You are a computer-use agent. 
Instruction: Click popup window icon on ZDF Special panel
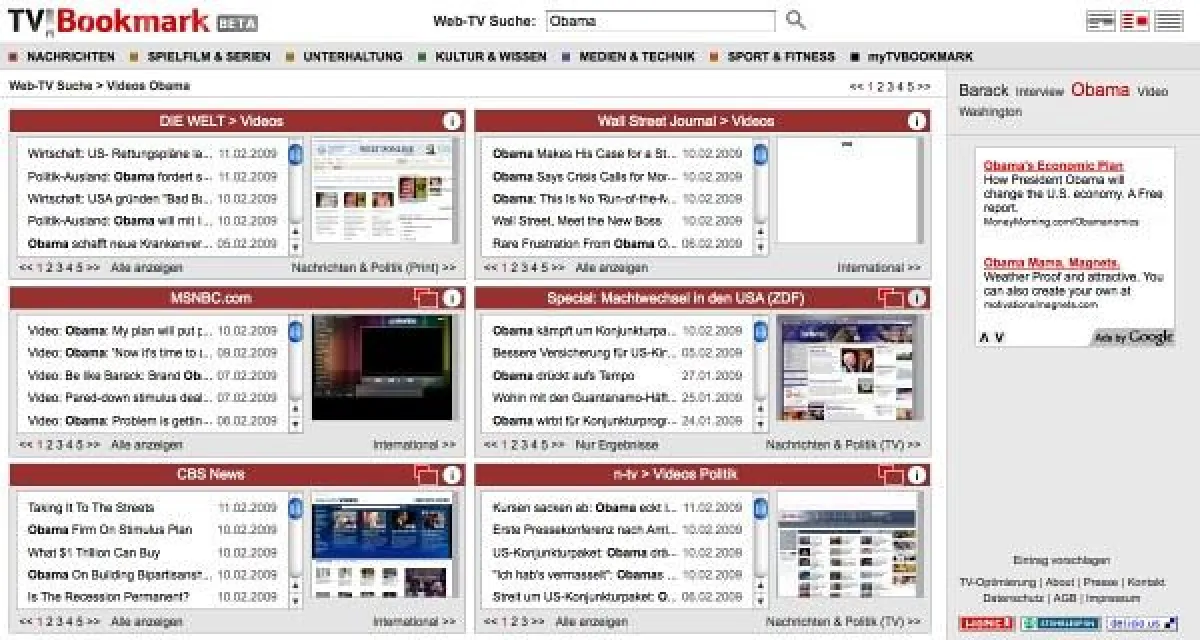pyautogui.click(x=891, y=298)
